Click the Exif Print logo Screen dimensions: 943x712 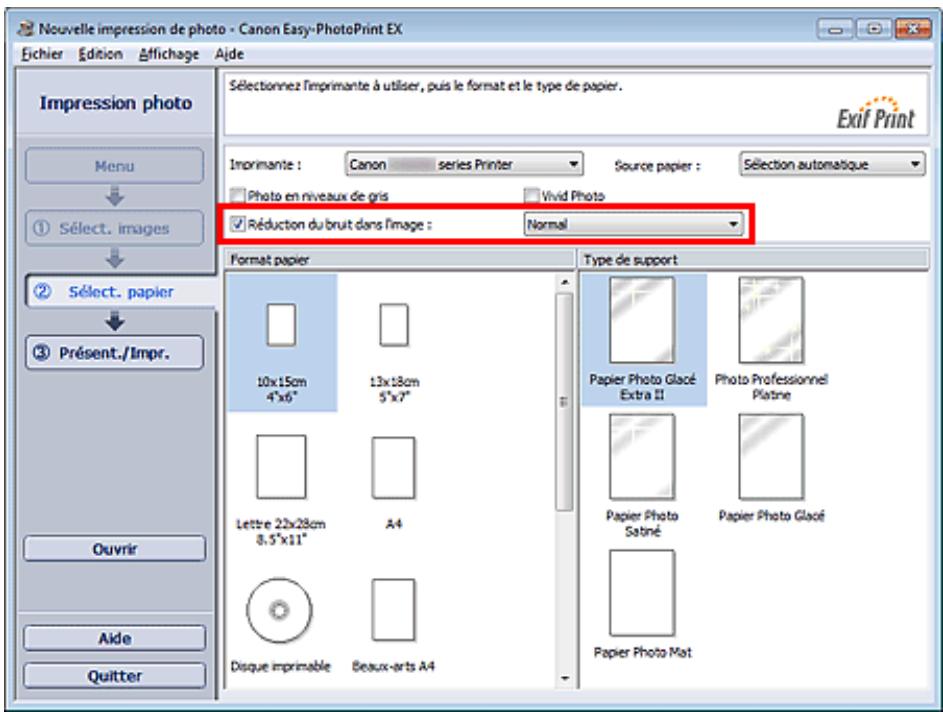pyautogui.click(x=876, y=114)
